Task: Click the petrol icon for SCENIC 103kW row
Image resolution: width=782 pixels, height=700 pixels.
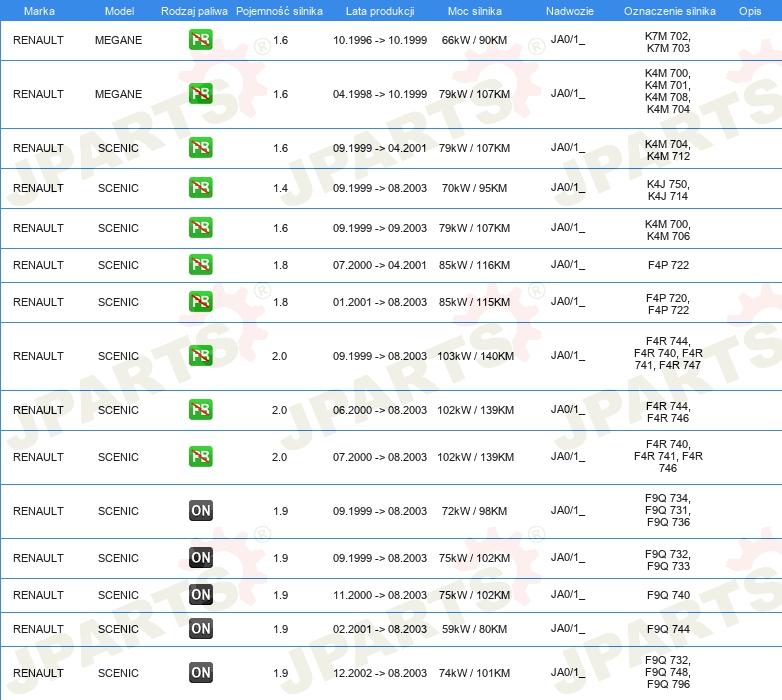Action: click(x=200, y=356)
